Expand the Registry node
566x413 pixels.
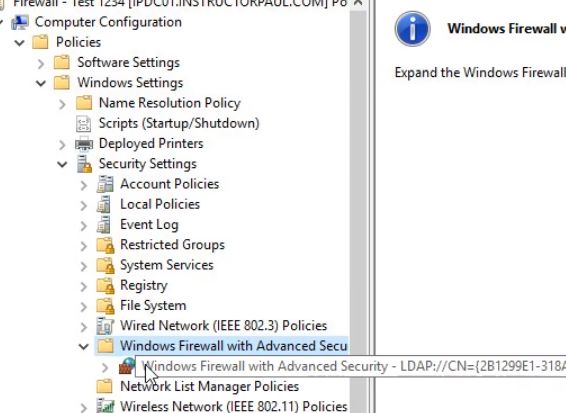pyautogui.click(x=83, y=286)
